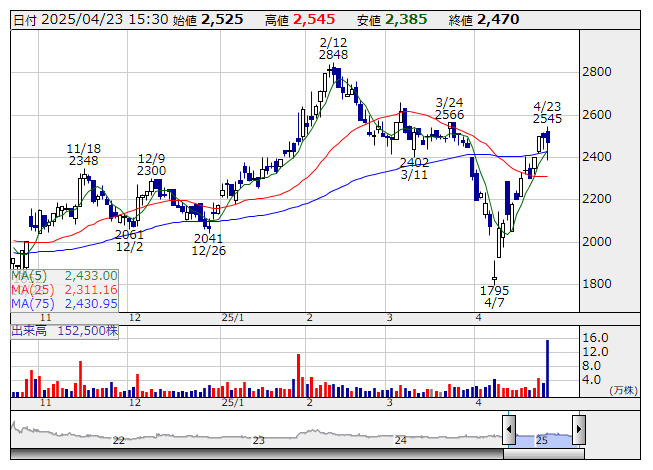The image size is (653, 470).
Task: Click the 16.0 volume axis label
Action: pyautogui.click(x=595, y=338)
